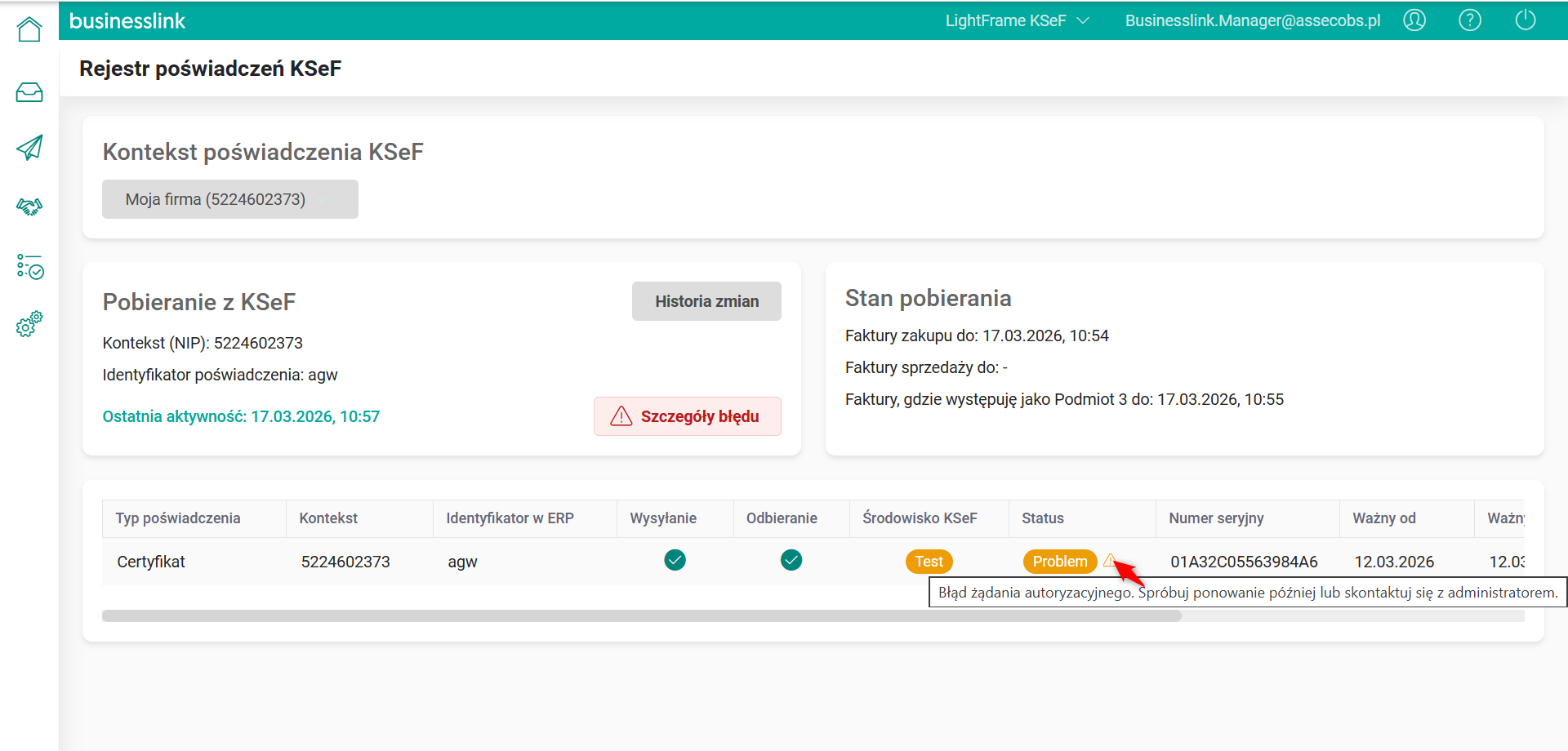Screen dimensions: 1568x751
Task: Click the Stan pobierania heading
Action: click(x=928, y=298)
